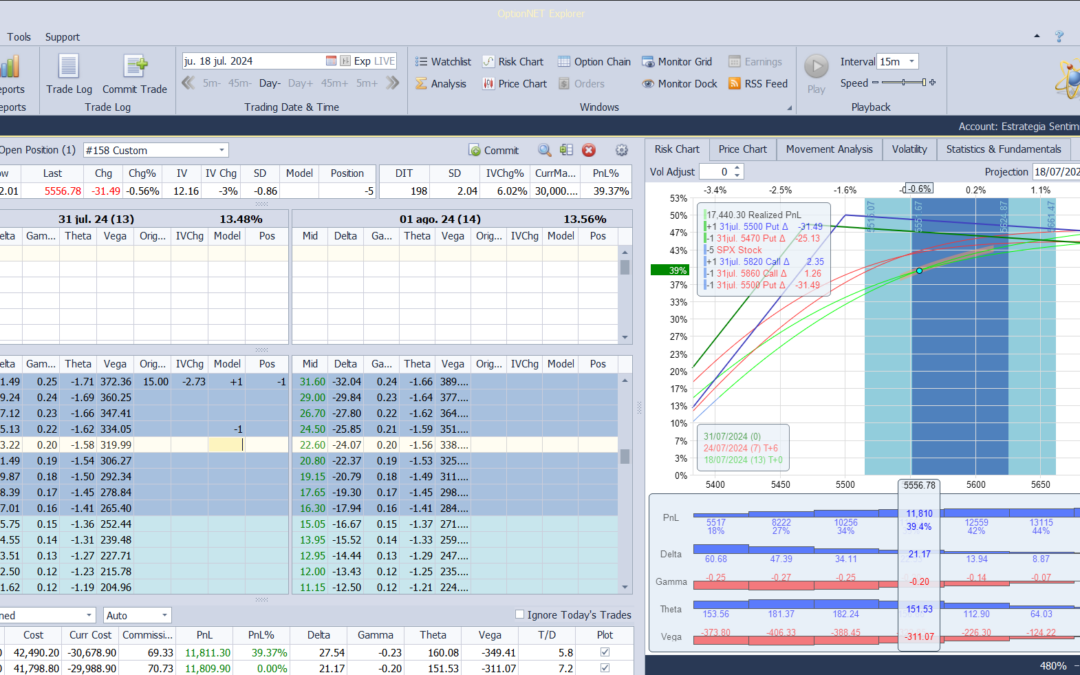Switch to the Movement Analysis tab
This screenshot has height=675, width=1080.
coord(829,149)
